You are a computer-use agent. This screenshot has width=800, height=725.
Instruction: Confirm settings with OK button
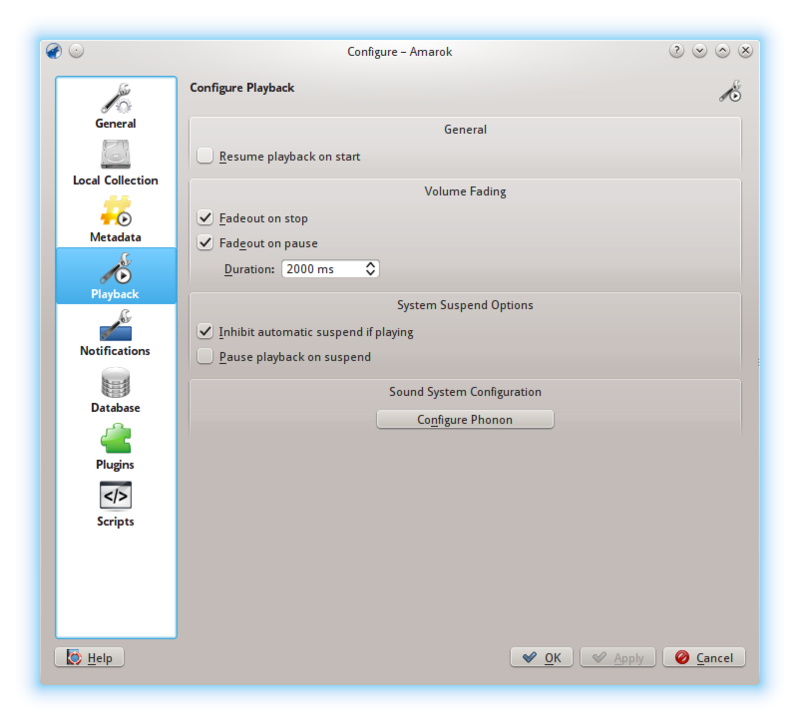(542, 658)
